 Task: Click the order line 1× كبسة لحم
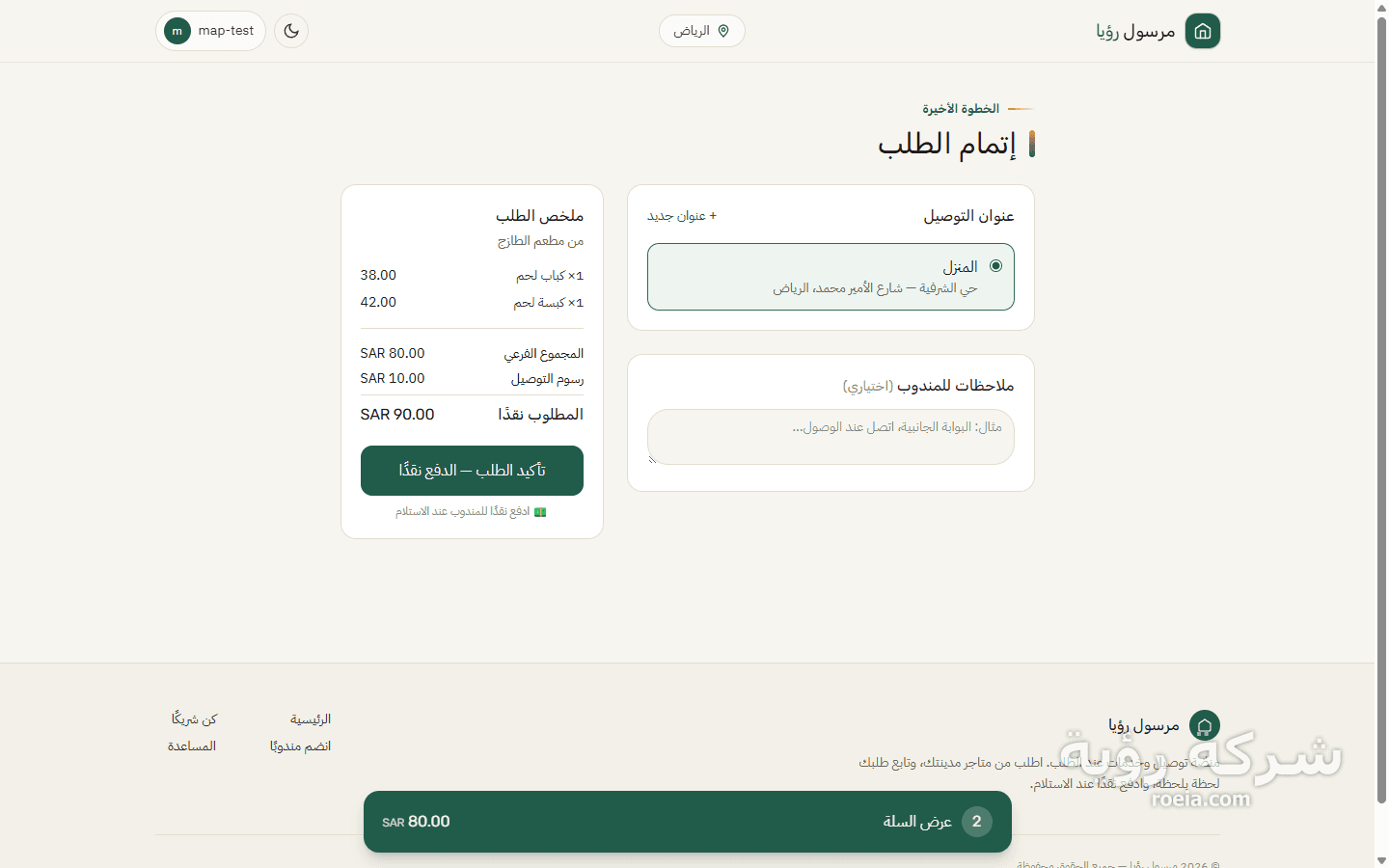tap(549, 303)
